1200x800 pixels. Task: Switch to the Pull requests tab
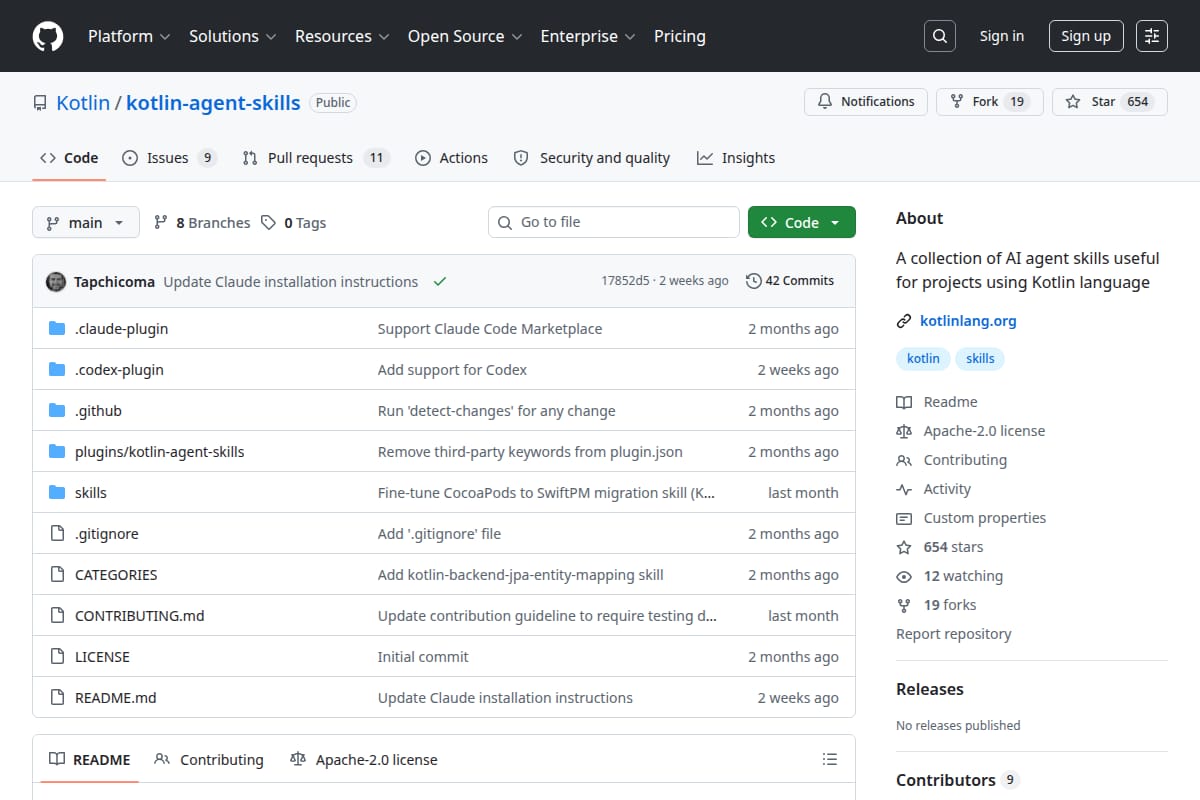(316, 158)
